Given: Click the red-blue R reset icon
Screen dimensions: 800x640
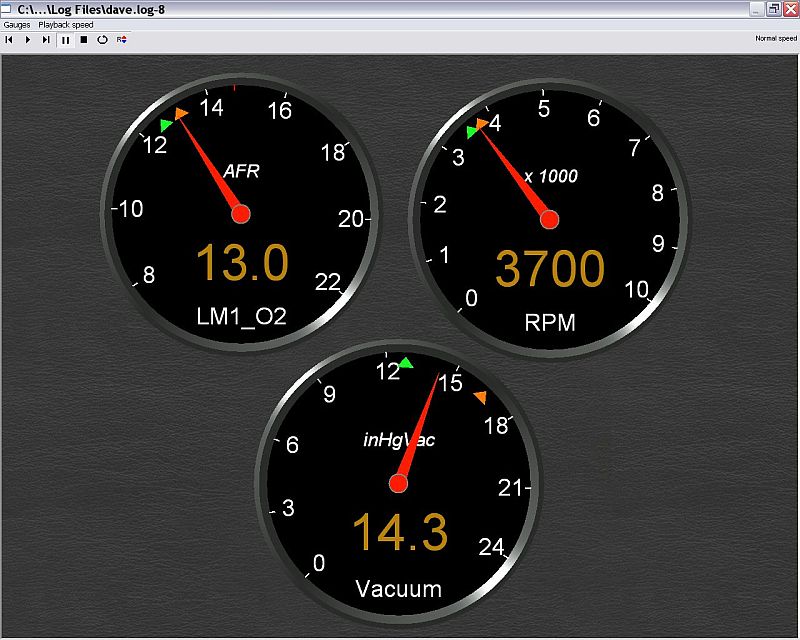Looking at the screenshot, I should tap(121, 40).
